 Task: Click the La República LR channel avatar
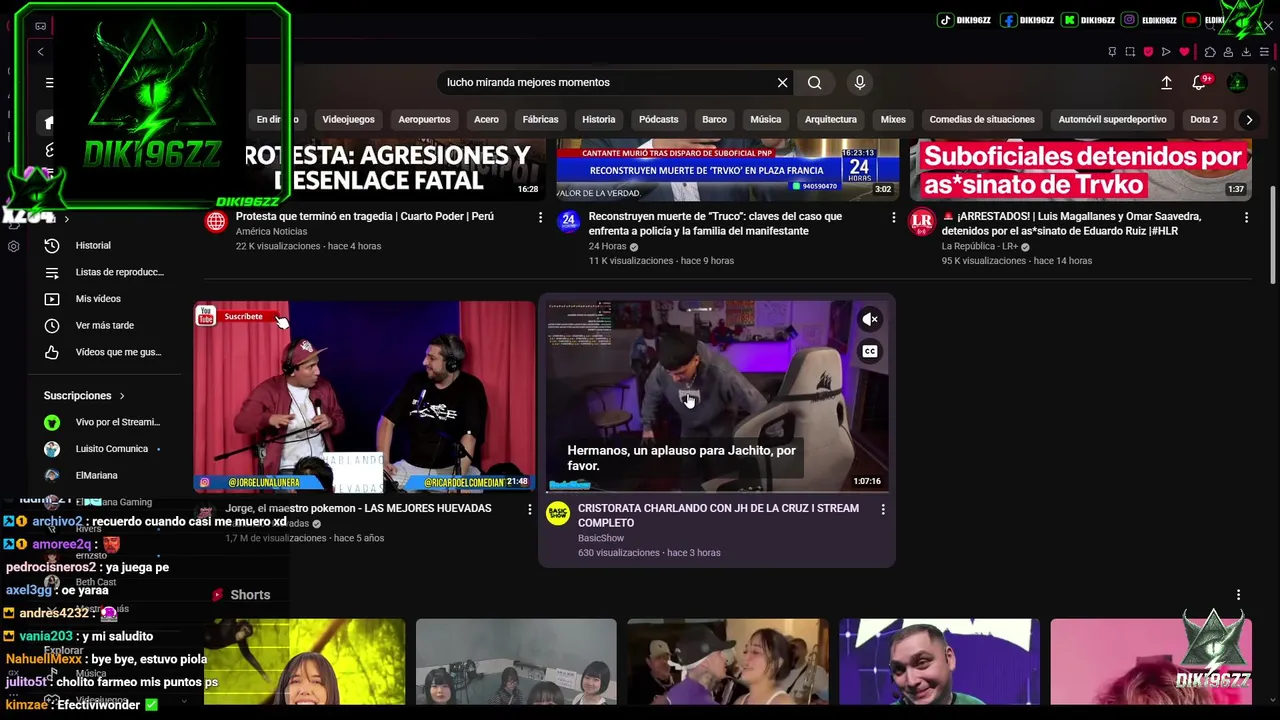coord(921,221)
